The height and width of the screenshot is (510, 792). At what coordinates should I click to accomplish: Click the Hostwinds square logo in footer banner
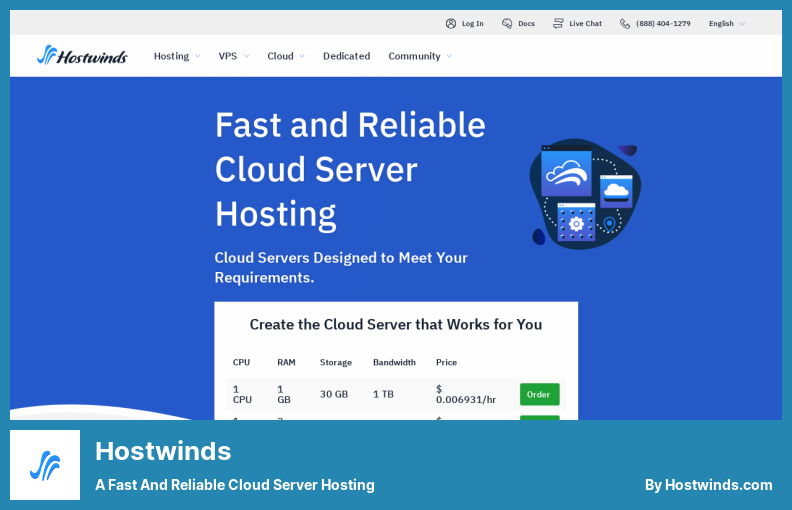tap(45, 465)
